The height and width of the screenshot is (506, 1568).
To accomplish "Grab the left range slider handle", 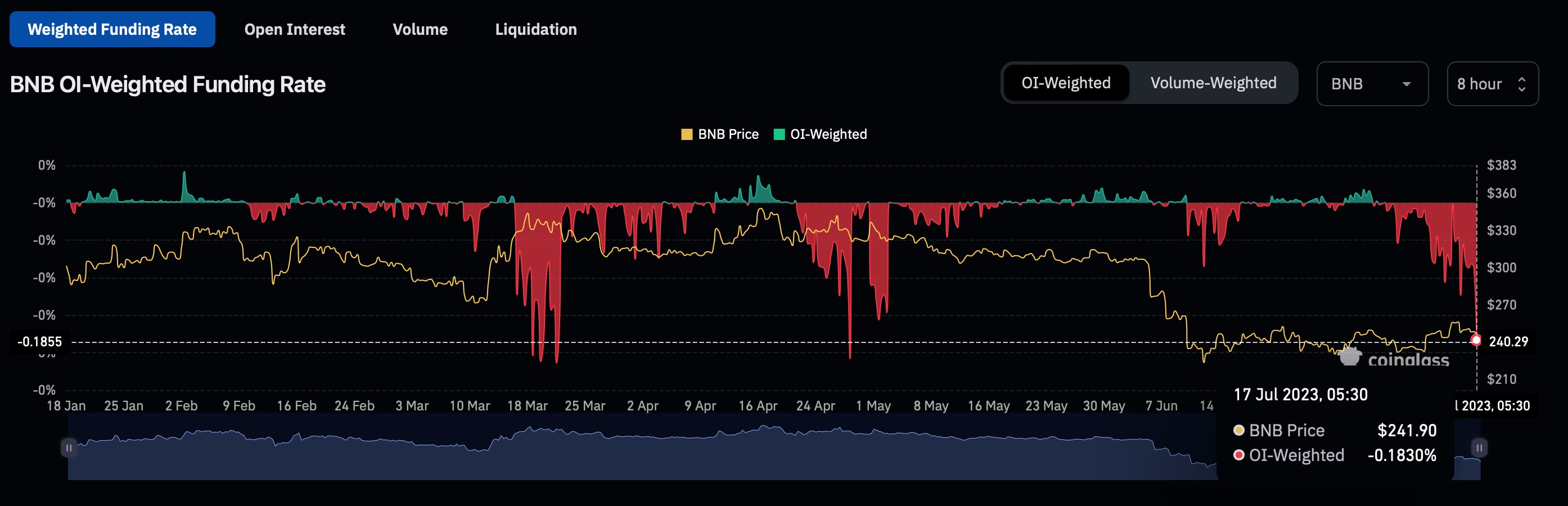I will pyautogui.click(x=69, y=448).
